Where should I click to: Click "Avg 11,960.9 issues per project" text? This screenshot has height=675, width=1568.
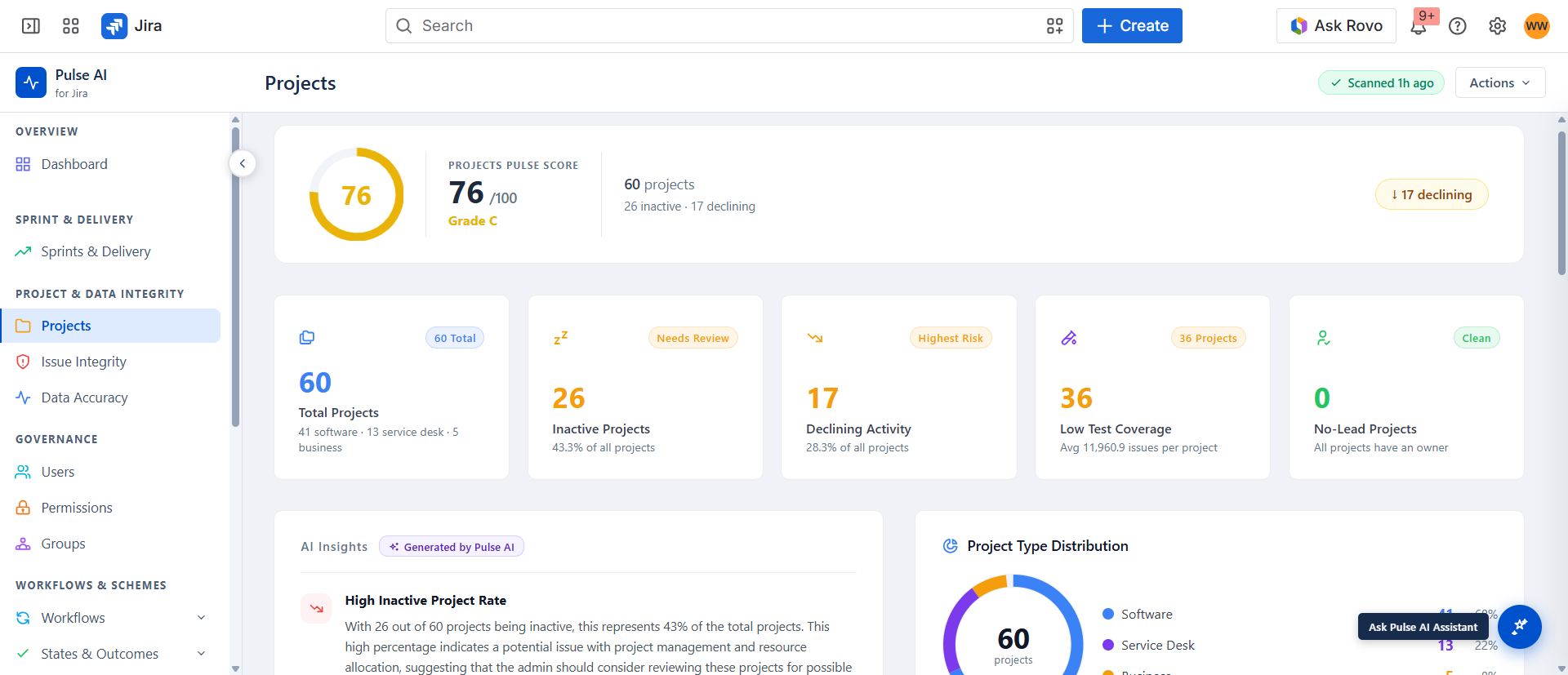pyautogui.click(x=1138, y=447)
